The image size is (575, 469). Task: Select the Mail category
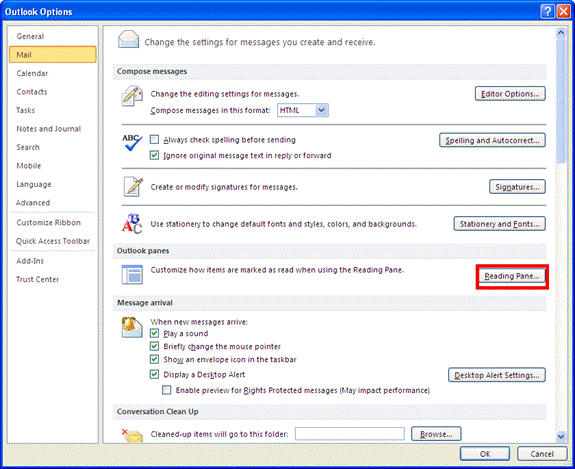click(52, 55)
